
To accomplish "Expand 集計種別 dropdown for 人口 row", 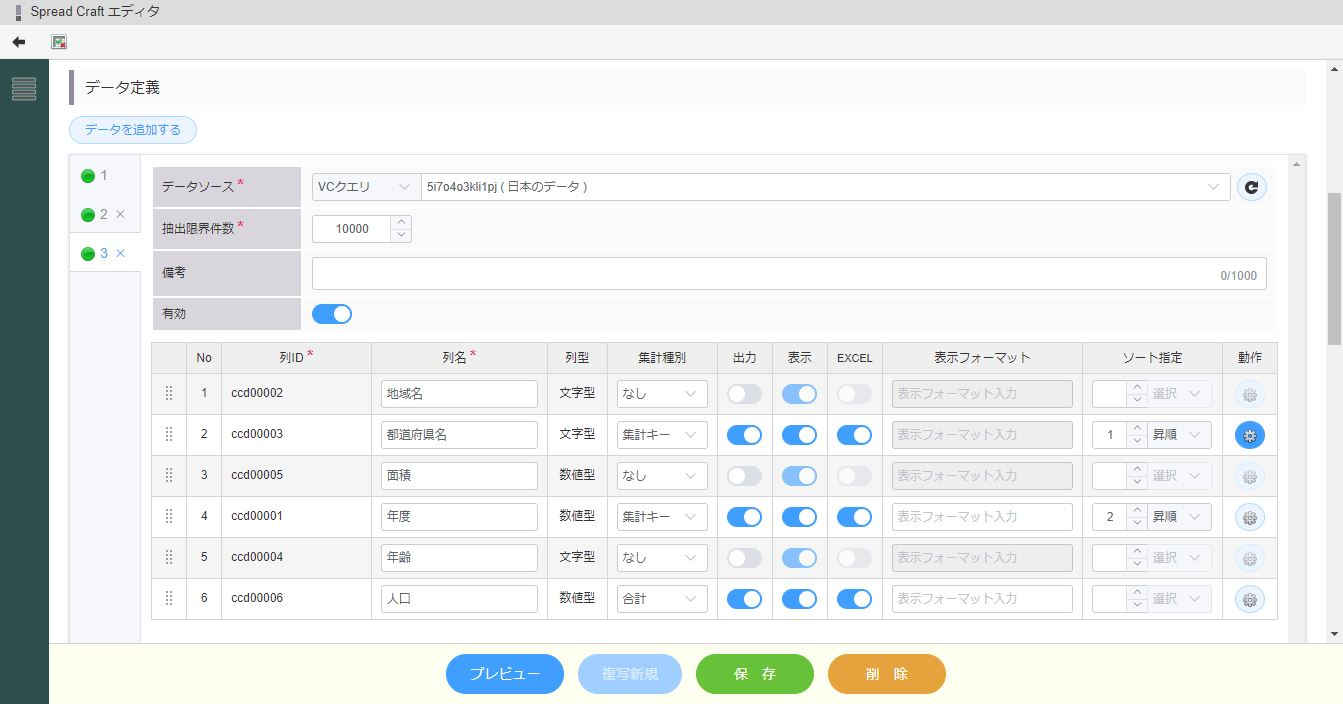I will point(662,599).
